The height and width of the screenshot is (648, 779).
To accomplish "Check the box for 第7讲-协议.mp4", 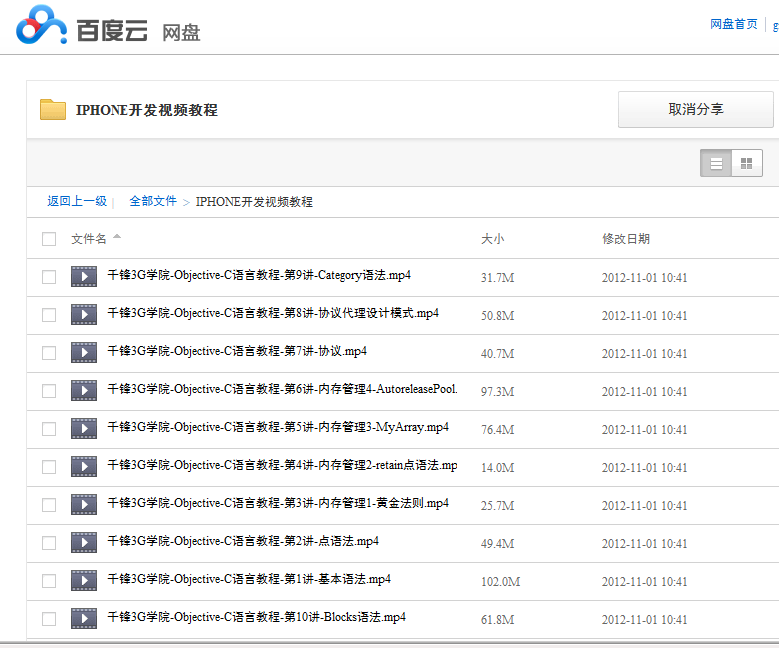I will [x=49, y=353].
